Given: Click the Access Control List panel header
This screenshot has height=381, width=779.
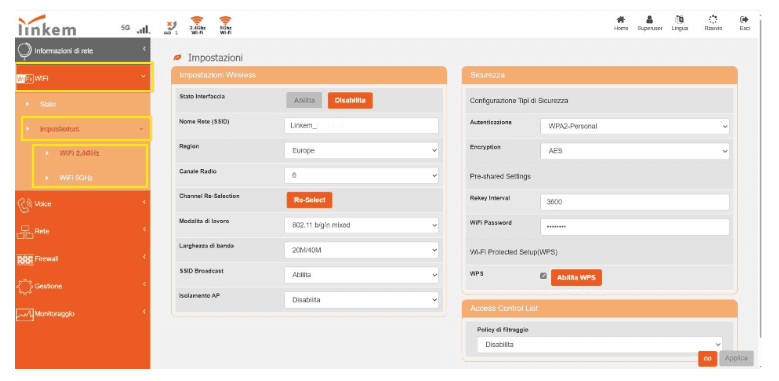Looking at the screenshot, I should coord(600,308).
